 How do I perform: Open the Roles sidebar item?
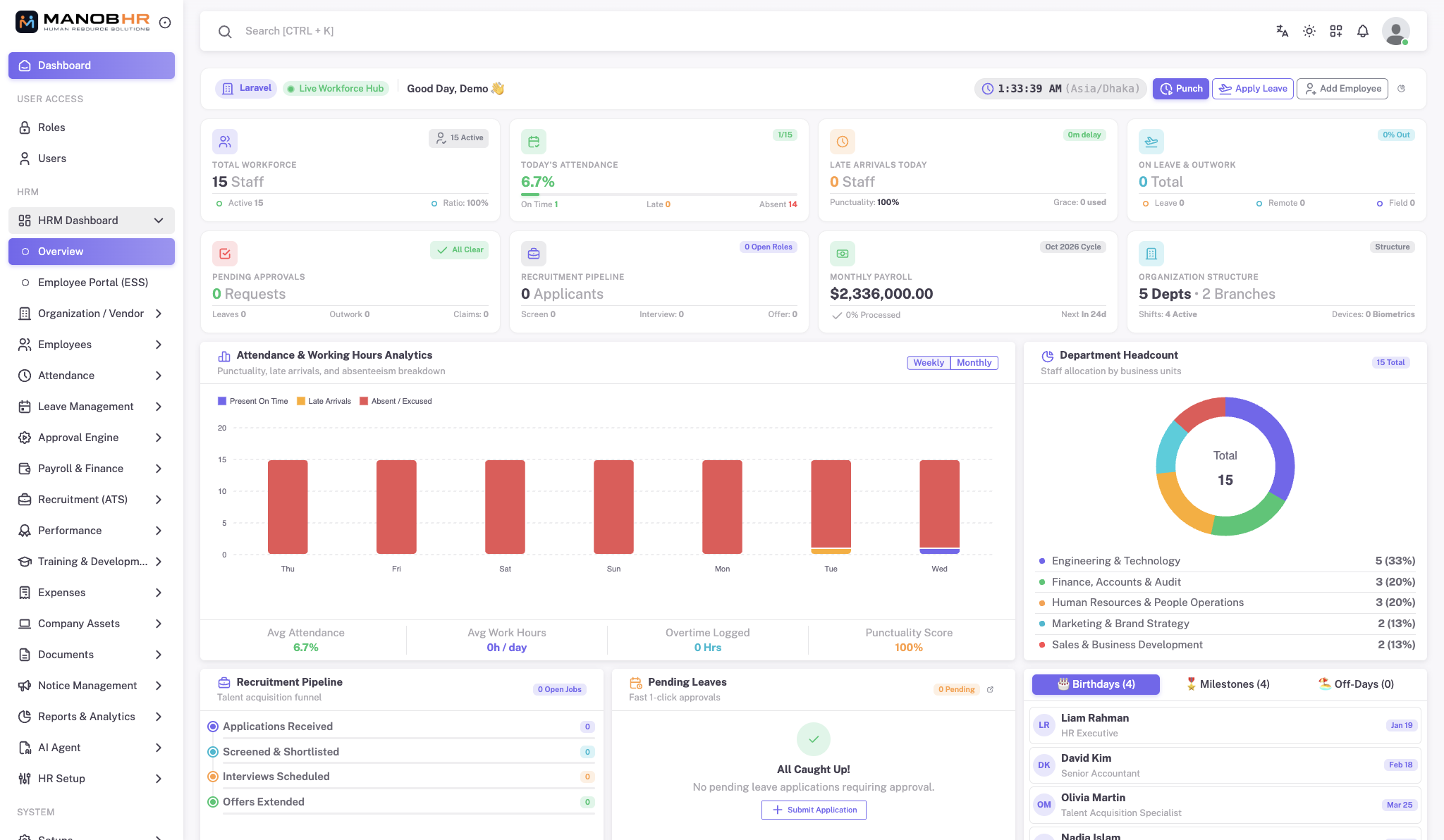92,128
